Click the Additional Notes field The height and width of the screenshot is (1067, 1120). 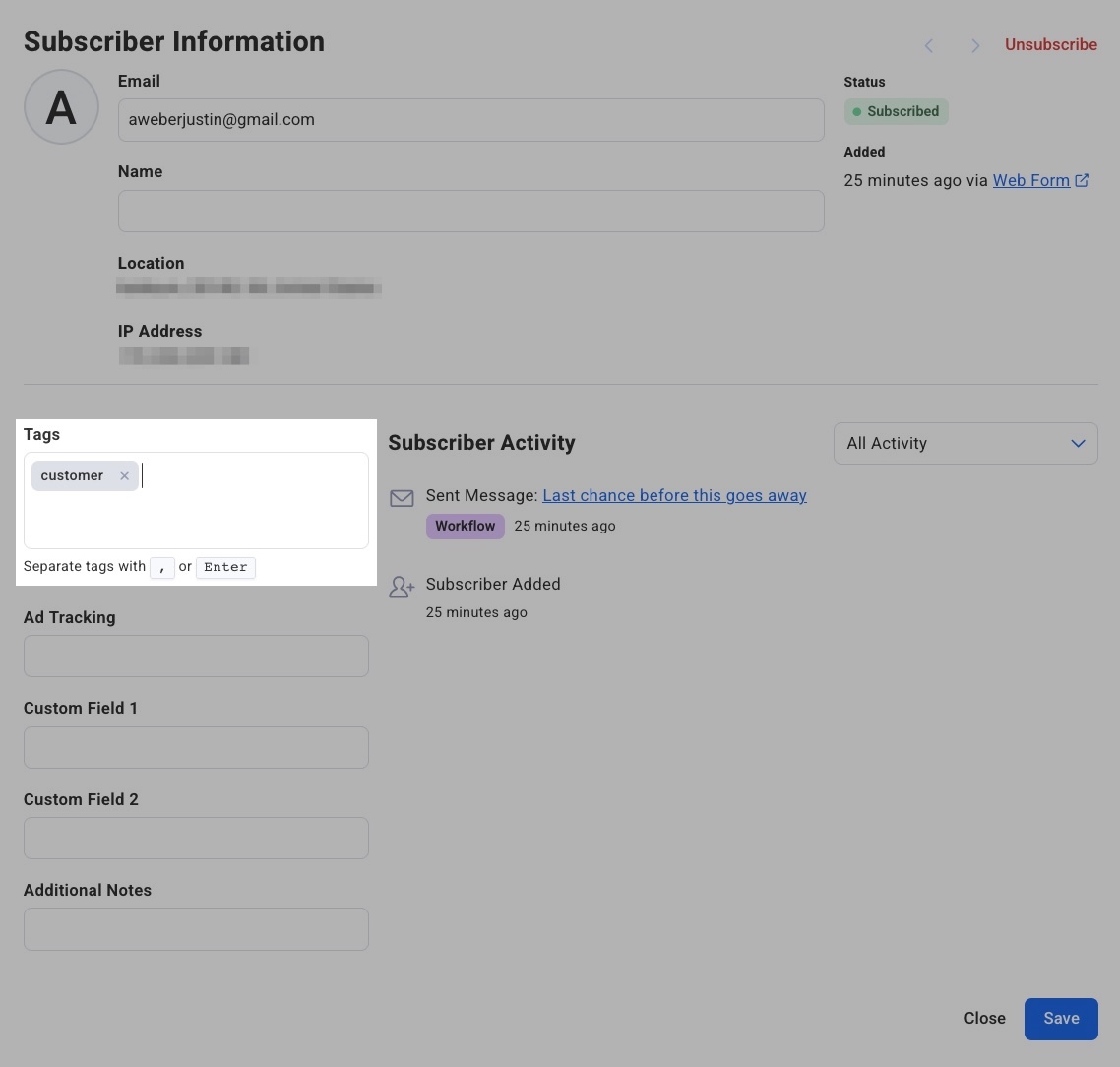click(x=196, y=929)
